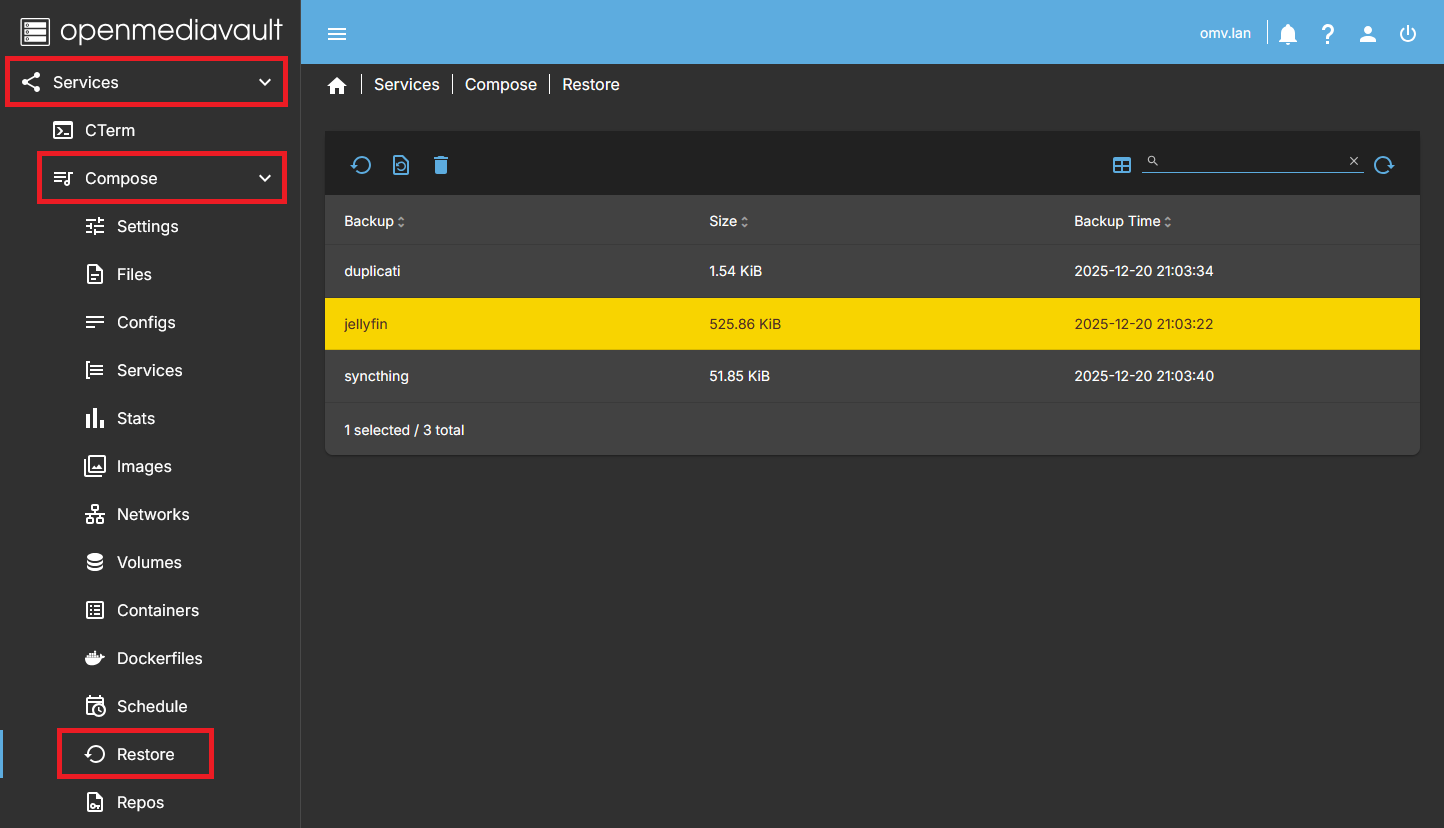1444x828 pixels.
Task: Delete the selected backup with trash icon
Action: [x=441, y=165]
